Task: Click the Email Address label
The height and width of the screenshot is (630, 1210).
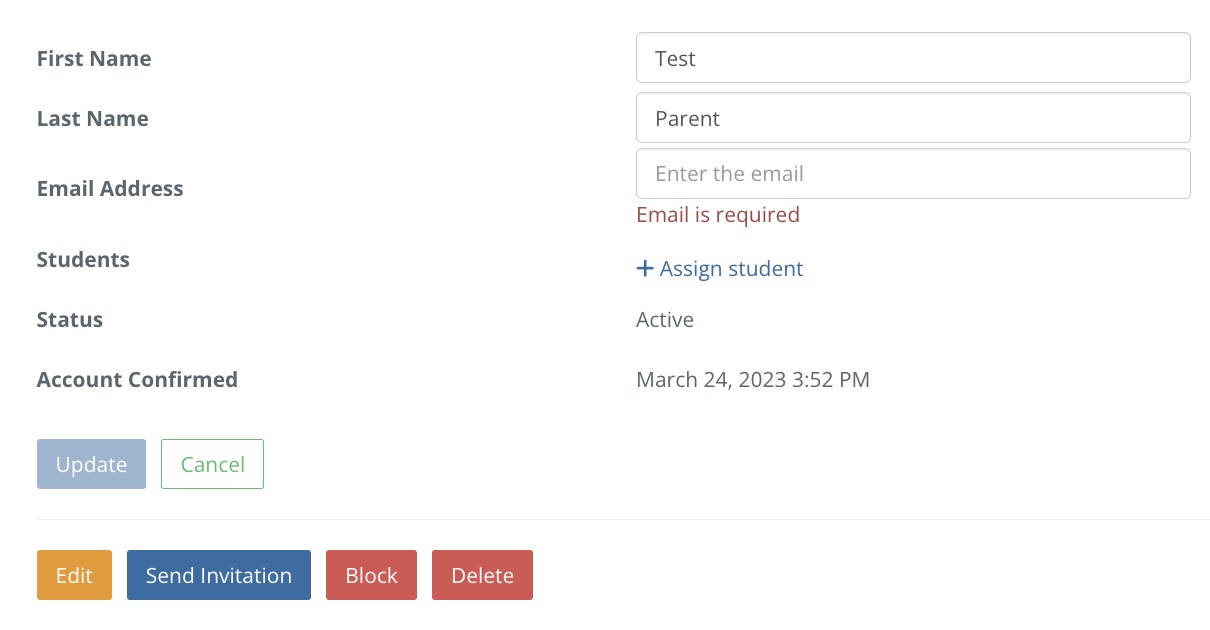Action: pos(110,189)
